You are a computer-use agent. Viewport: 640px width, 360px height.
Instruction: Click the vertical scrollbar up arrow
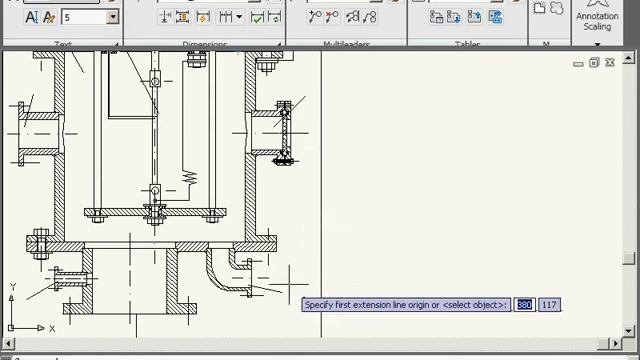click(629, 58)
